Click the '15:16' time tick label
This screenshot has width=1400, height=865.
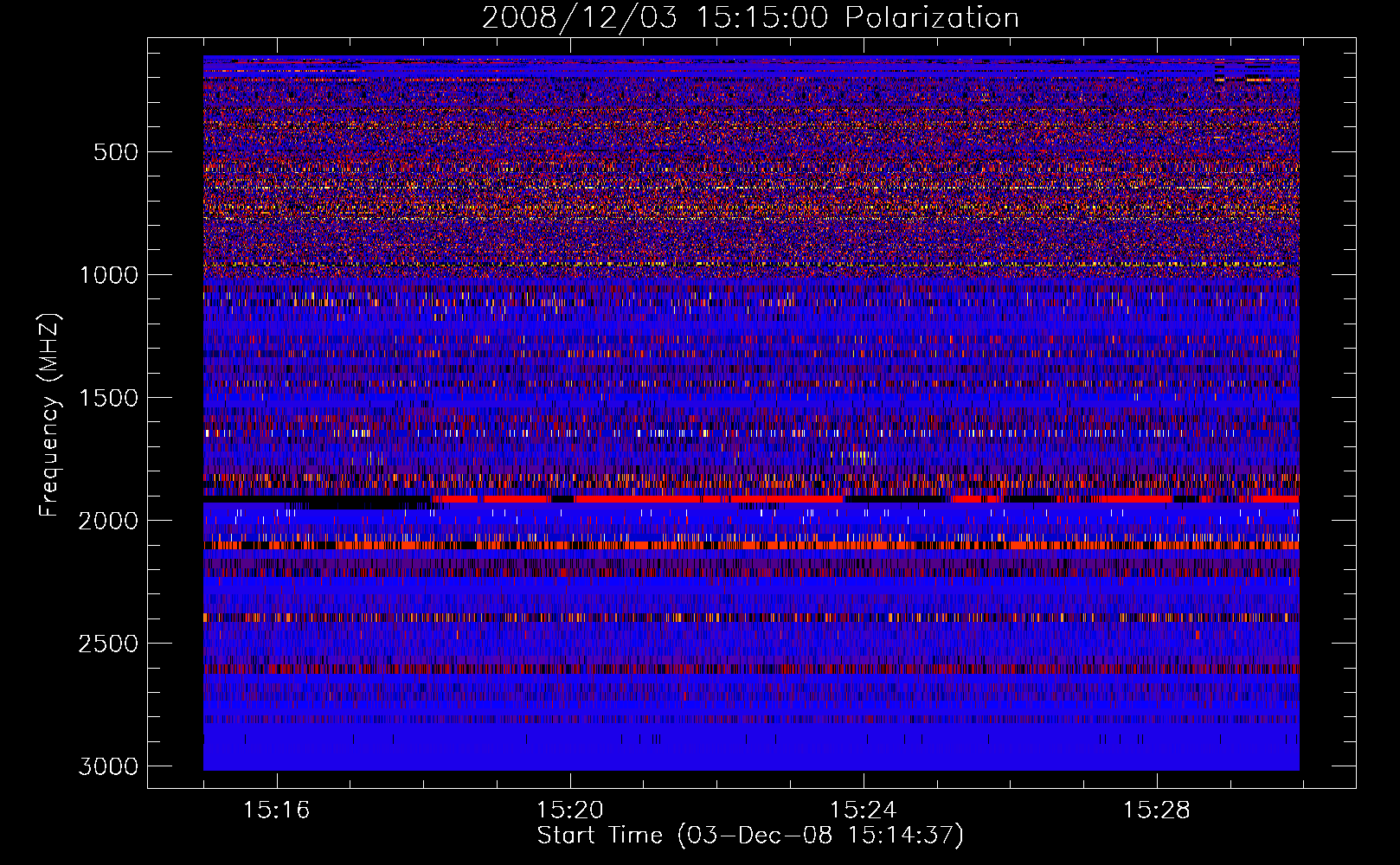277,810
